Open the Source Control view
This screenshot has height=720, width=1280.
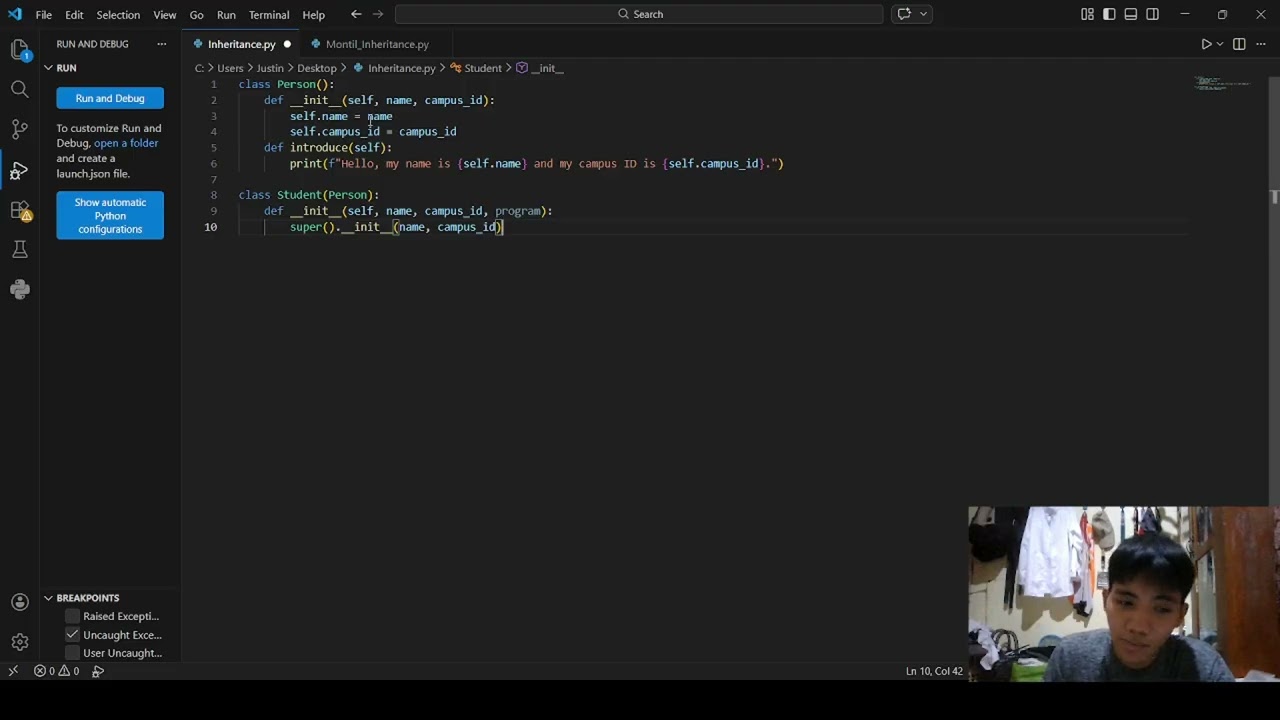19,130
